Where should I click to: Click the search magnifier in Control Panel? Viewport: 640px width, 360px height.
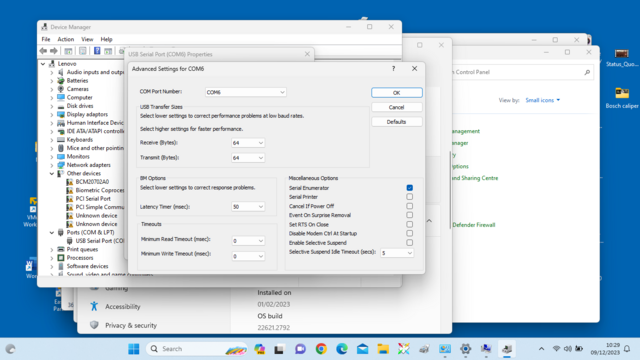[587, 72]
